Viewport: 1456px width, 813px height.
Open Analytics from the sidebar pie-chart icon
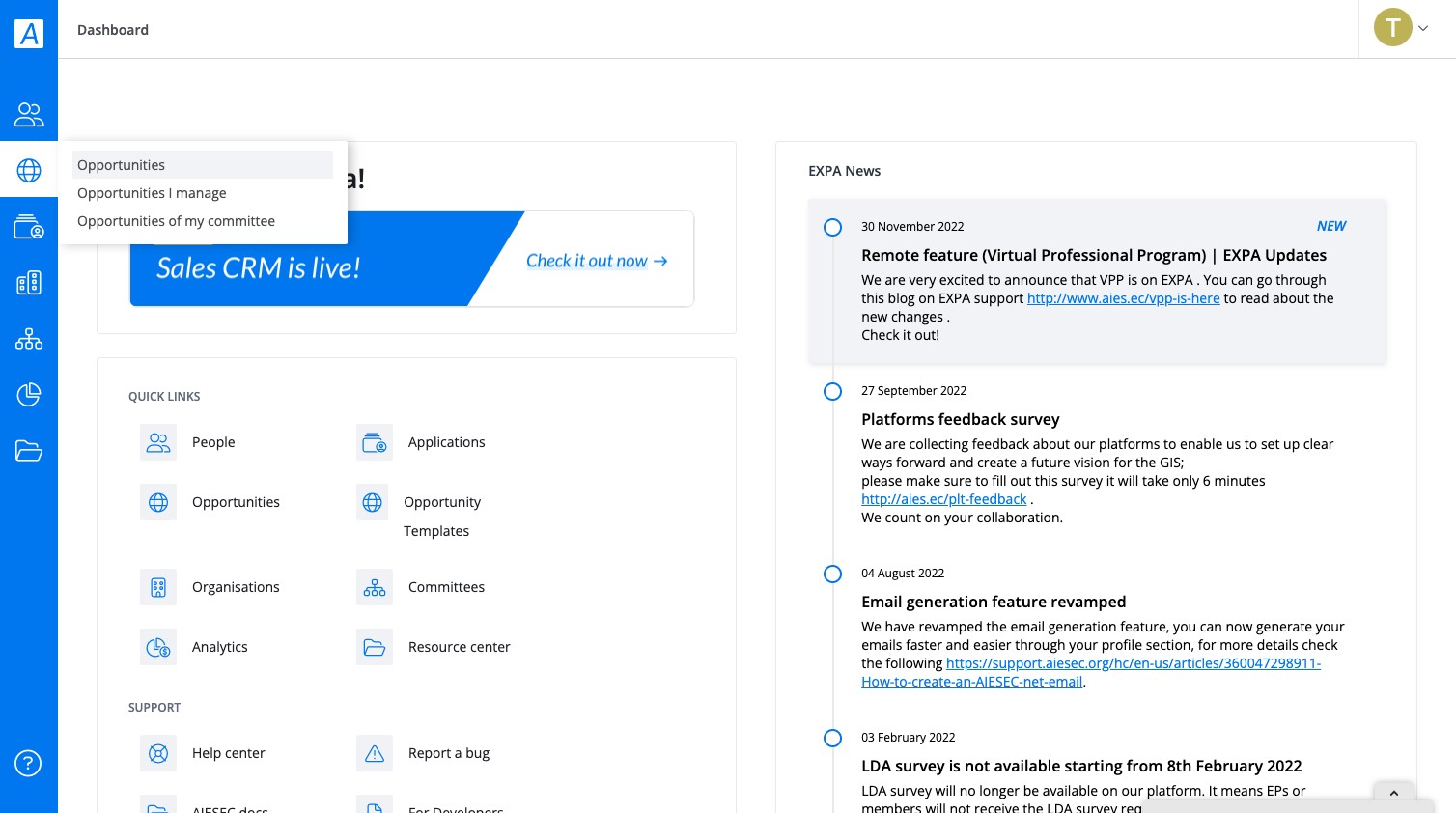pyautogui.click(x=29, y=395)
